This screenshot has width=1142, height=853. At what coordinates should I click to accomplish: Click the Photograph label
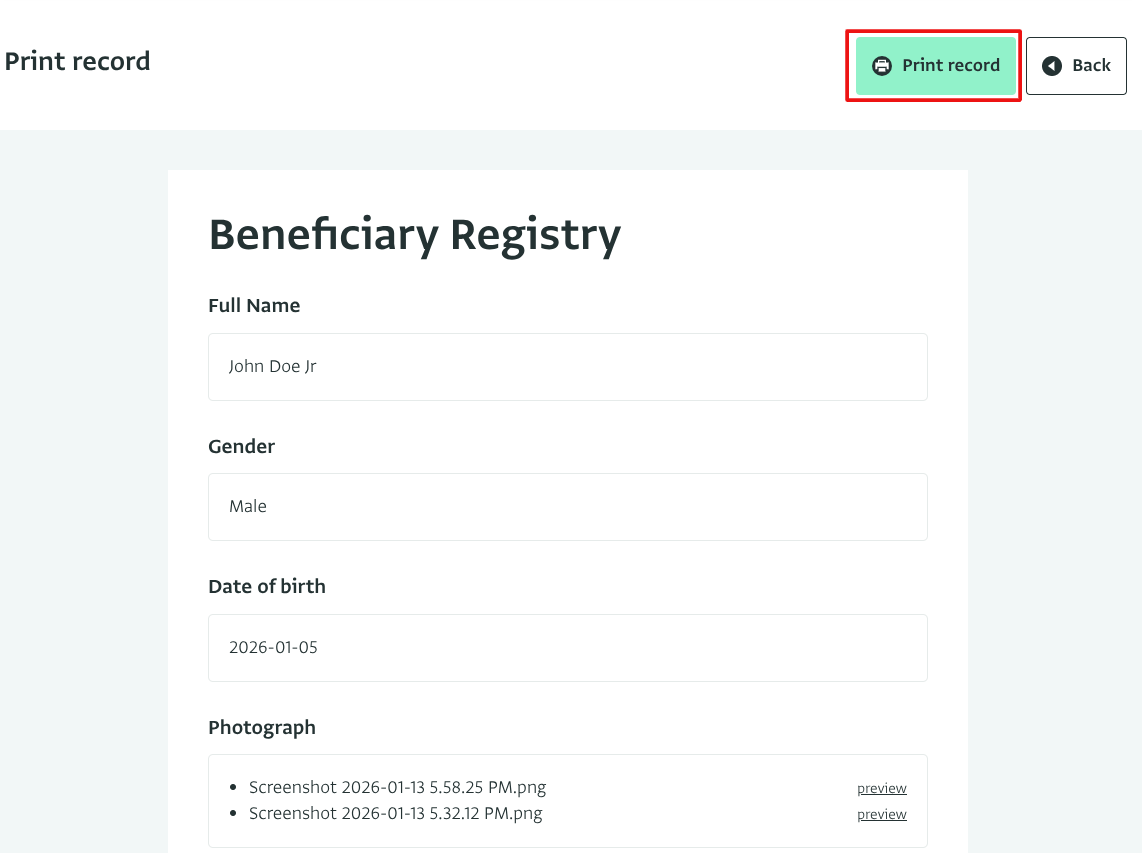point(262,728)
